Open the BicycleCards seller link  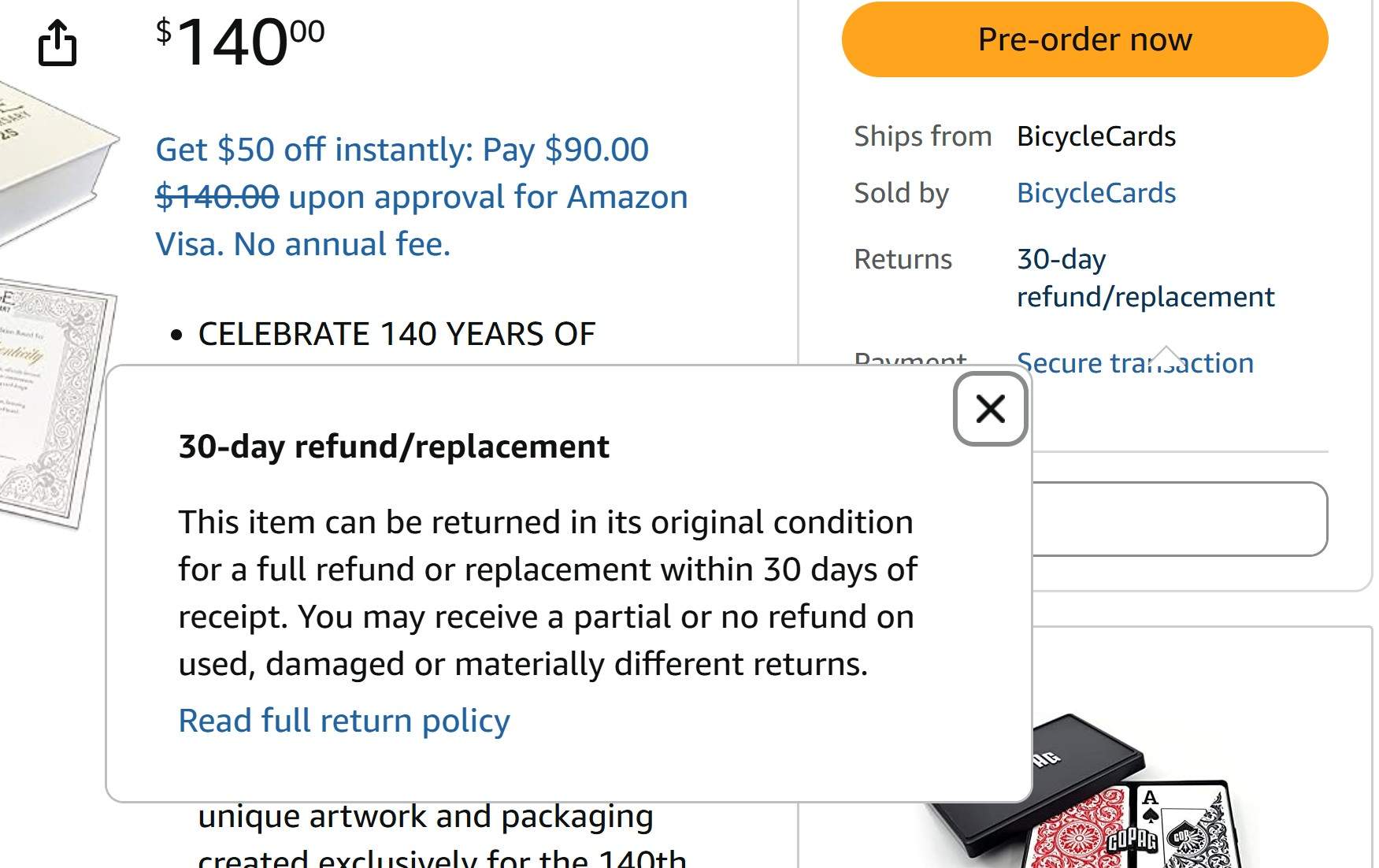pos(1095,193)
